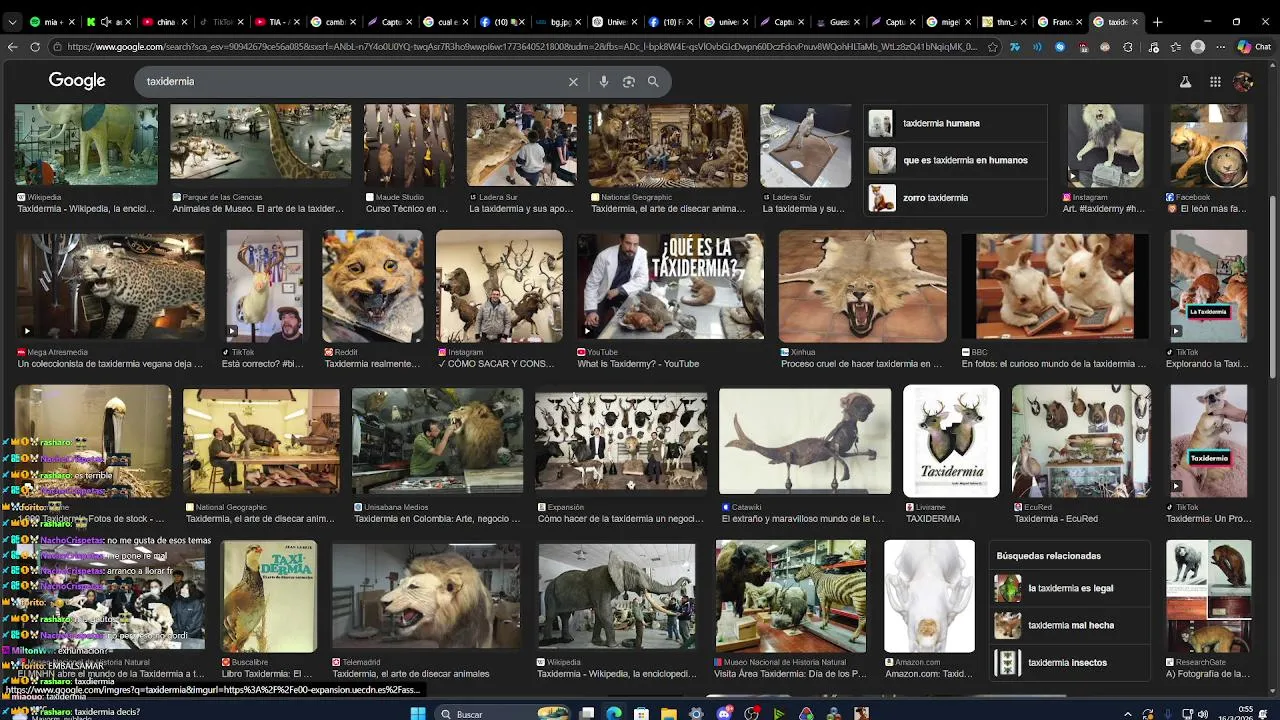
Task: Select 'taxidermia humana' suggestion
Action: pos(955,123)
